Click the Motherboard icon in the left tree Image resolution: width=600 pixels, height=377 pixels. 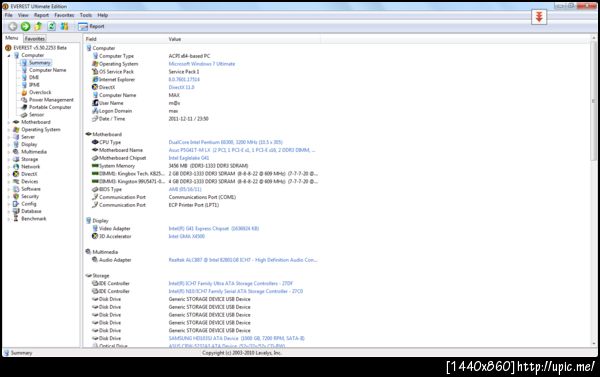pos(16,122)
